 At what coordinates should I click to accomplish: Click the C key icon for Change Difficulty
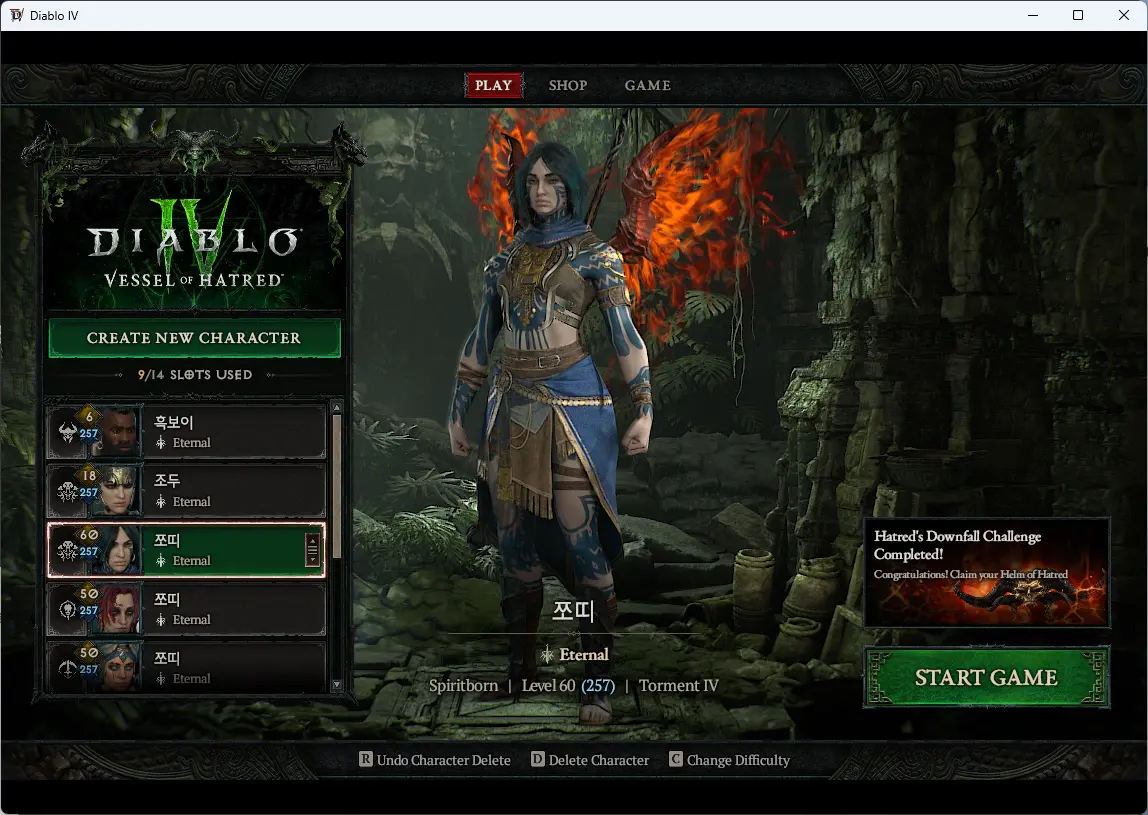click(676, 759)
